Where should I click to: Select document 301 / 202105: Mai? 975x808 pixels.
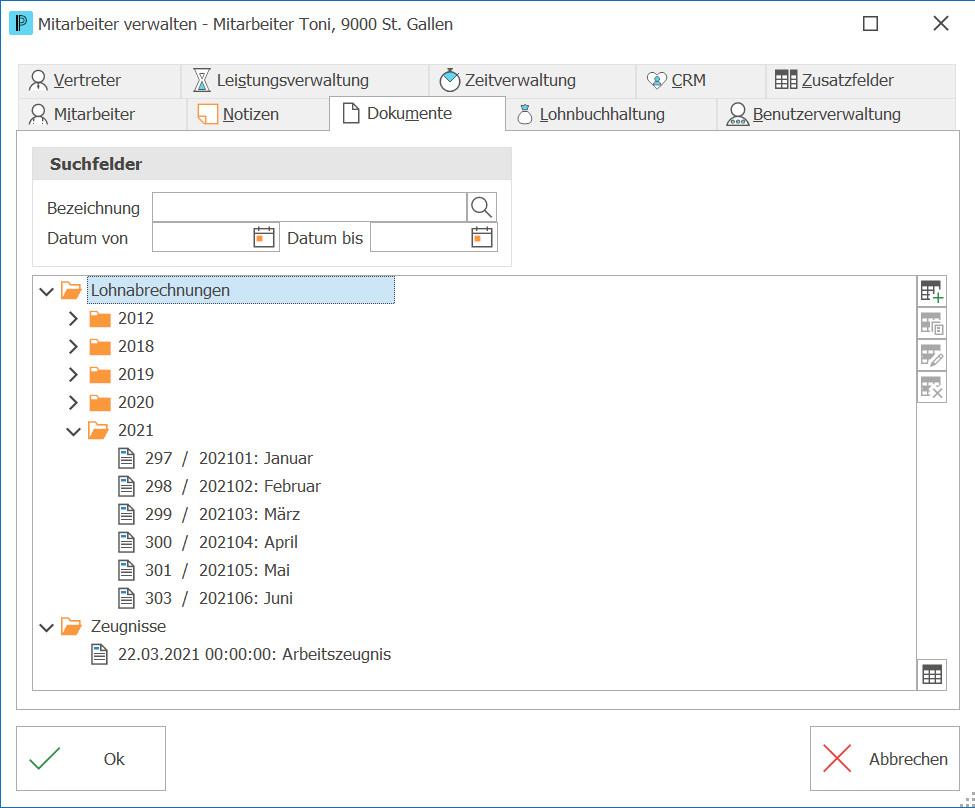click(x=218, y=570)
